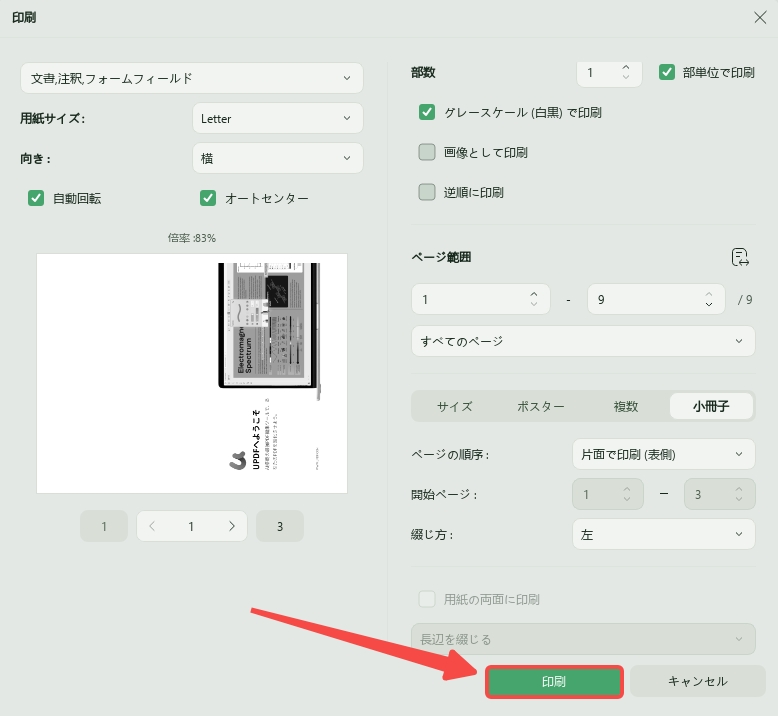Toggle 自動回転 checkbox
Image resolution: width=778 pixels, height=716 pixels.
pyautogui.click(x=36, y=198)
